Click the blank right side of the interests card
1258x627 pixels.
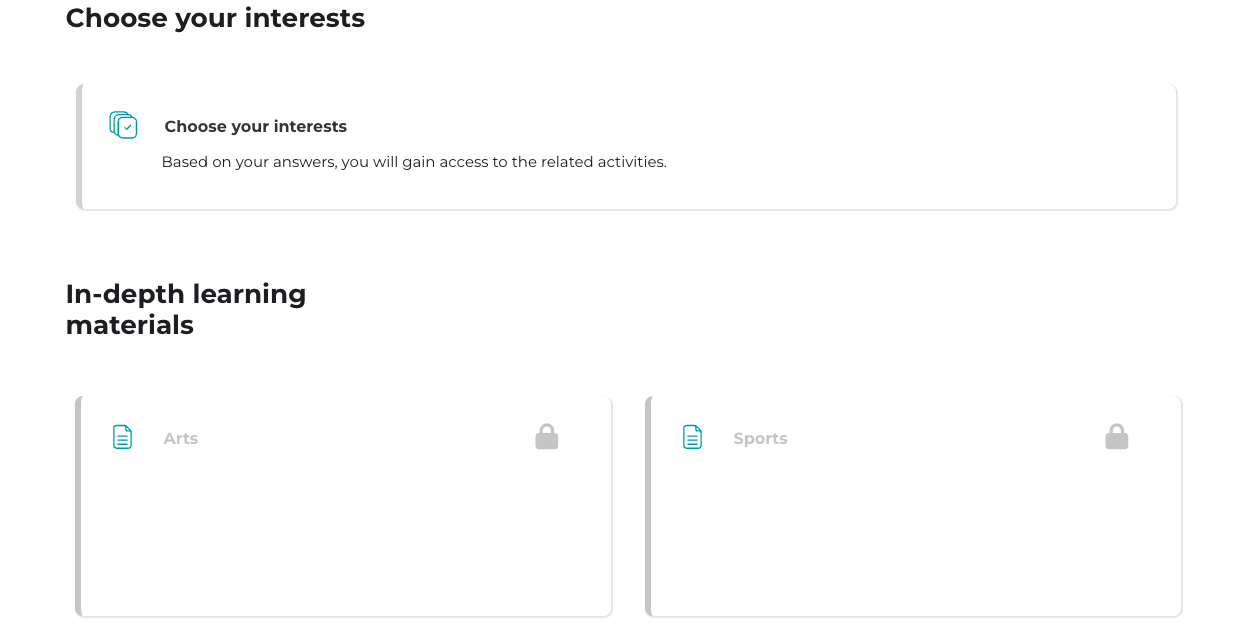(920, 147)
